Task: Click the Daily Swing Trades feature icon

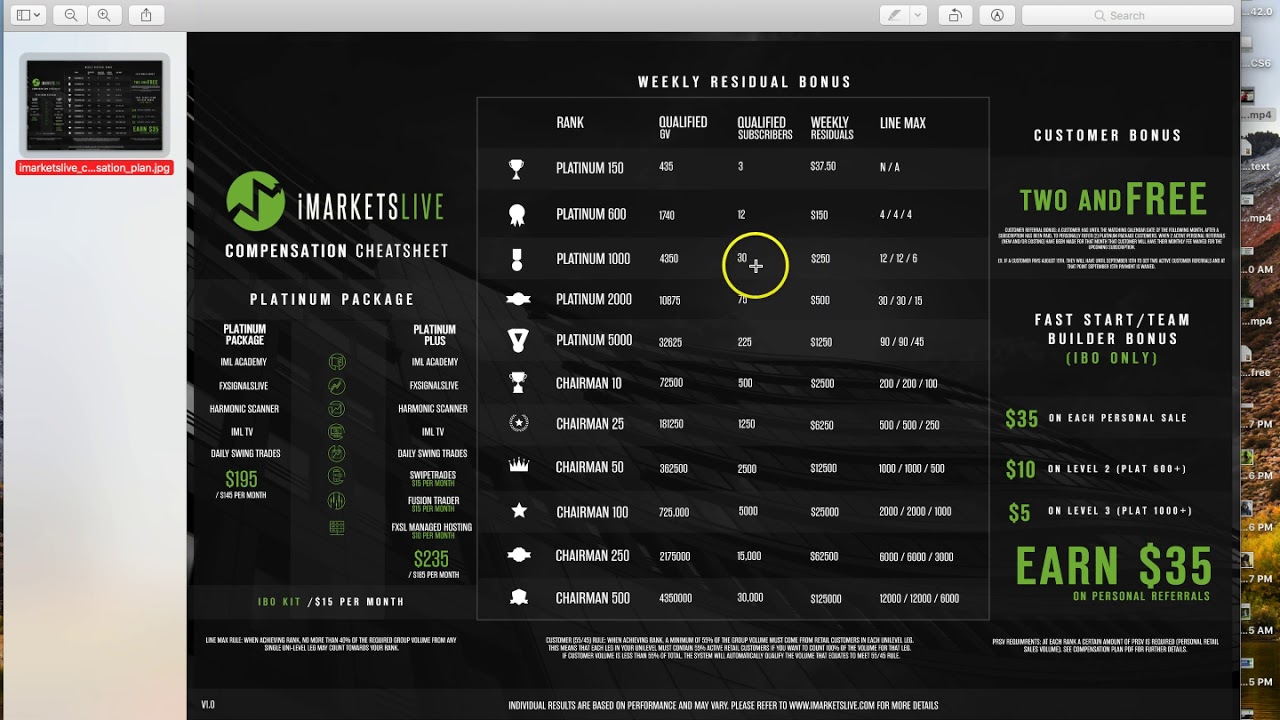Action: pos(337,454)
